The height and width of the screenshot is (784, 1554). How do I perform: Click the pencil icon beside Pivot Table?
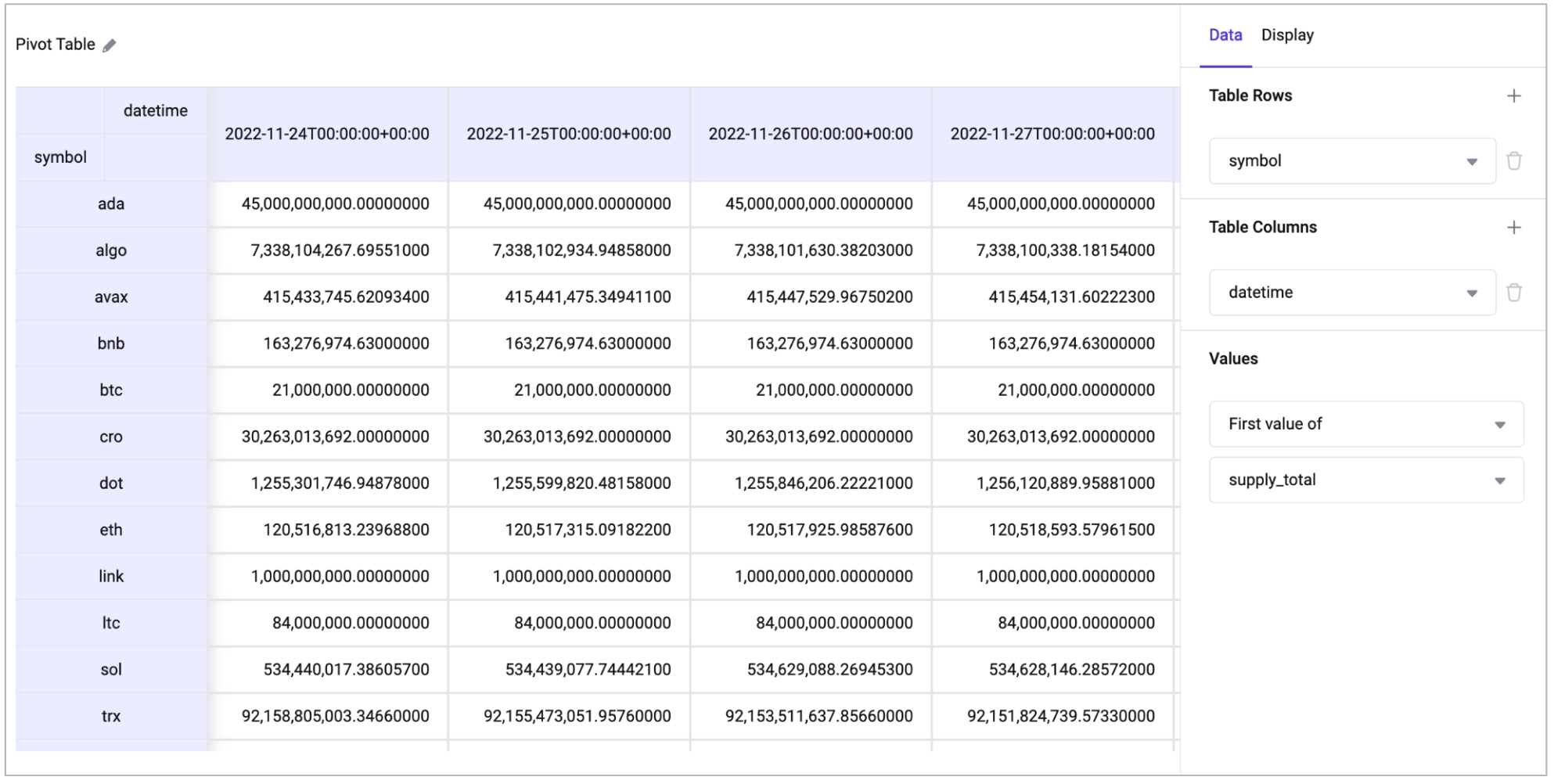point(110,45)
